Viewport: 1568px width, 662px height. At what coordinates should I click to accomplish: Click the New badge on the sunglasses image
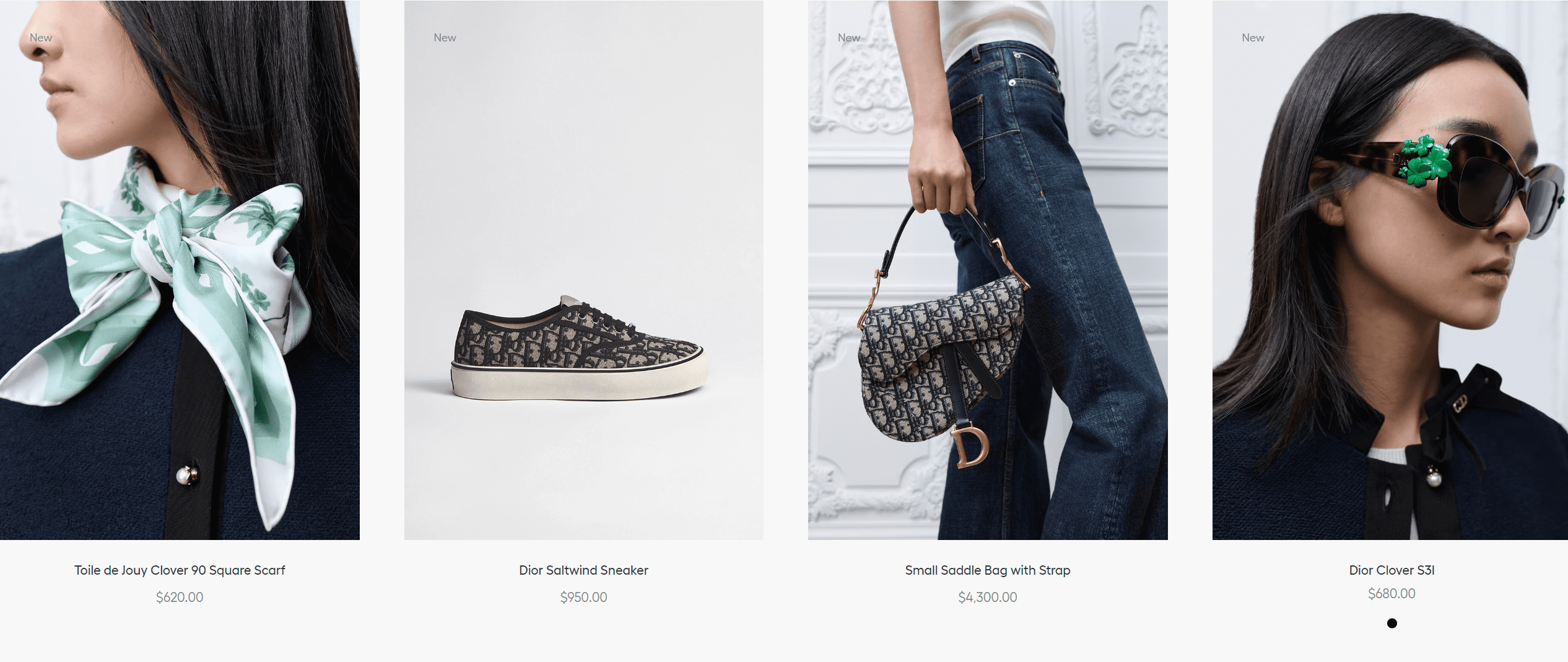pos(1253,38)
